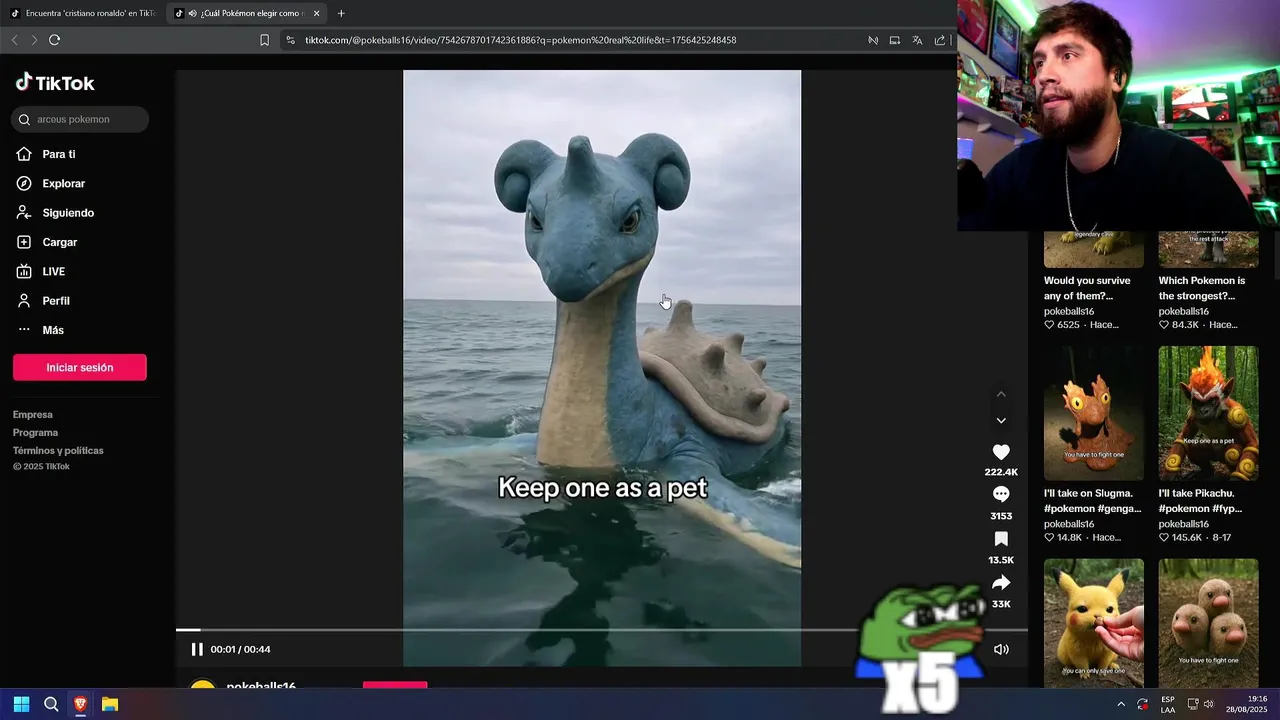
Task: Open the system volume tray icon
Action: click(x=1208, y=704)
